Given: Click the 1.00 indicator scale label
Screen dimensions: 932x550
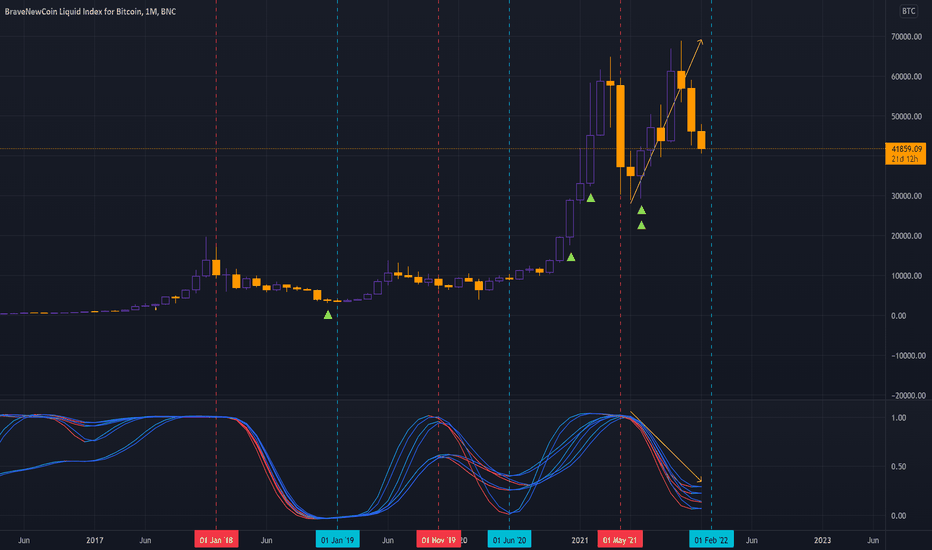Looking at the screenshot, I should coord(899,418).
